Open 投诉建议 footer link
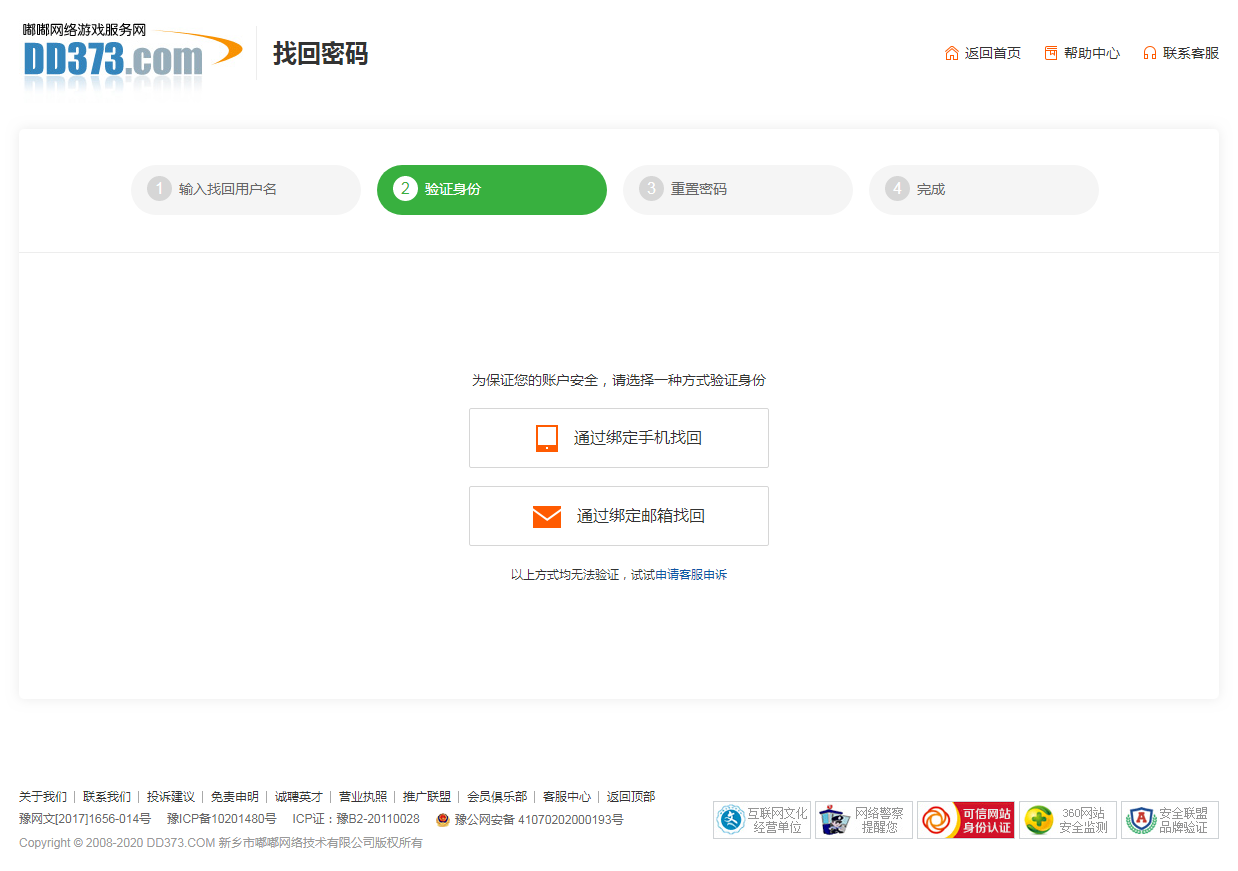The image size is (1238, 871). [171, 797]
